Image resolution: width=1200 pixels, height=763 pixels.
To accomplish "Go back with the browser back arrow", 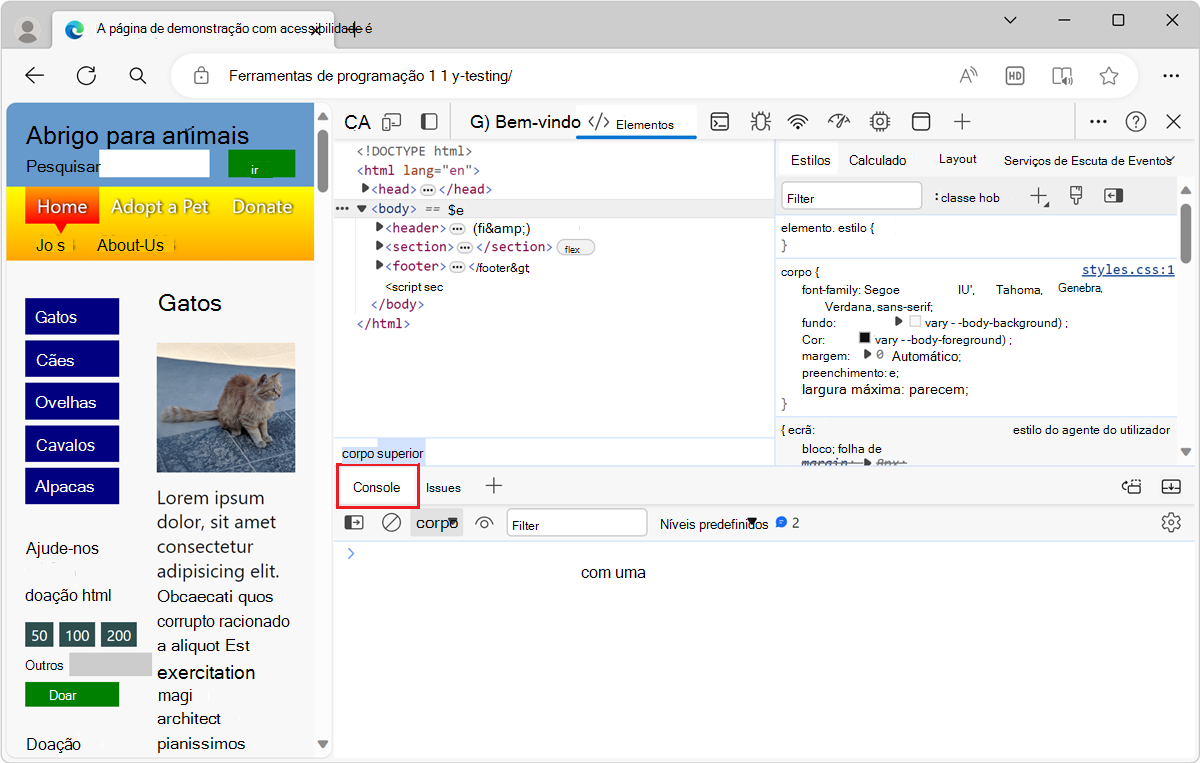I will 35,75.
